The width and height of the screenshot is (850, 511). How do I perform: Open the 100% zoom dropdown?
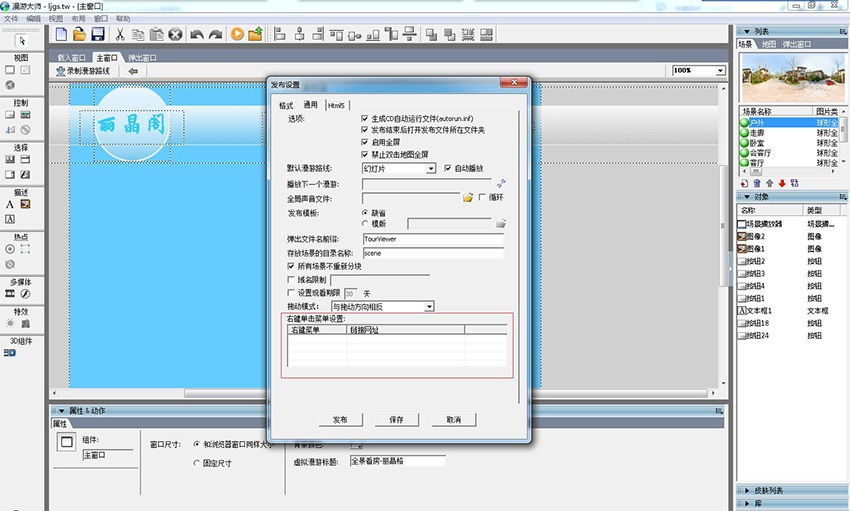720,71
